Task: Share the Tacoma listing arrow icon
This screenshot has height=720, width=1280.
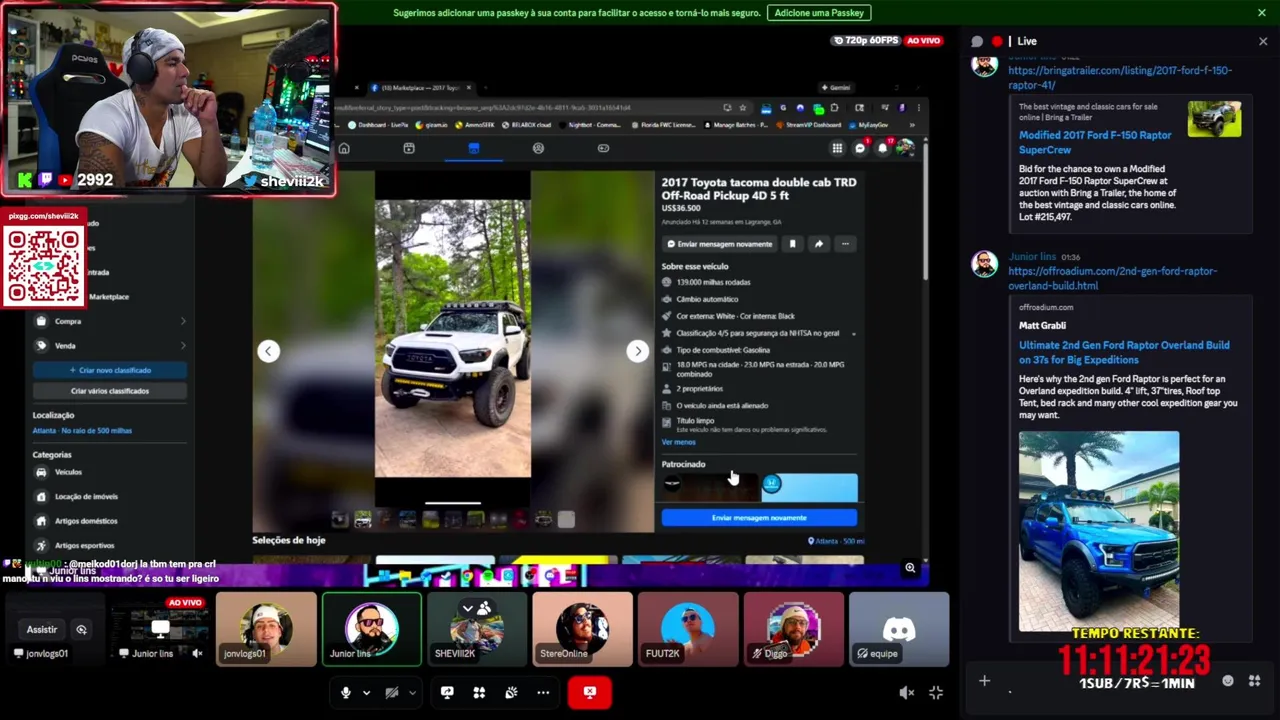Action: [x=818, y=244]
